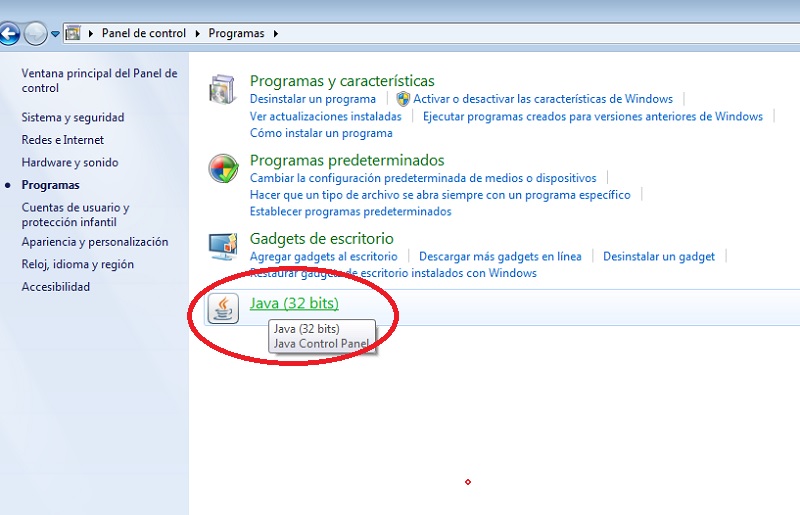
Task: Click Panel de control breadcrumb
Action: click(x=143, y=33)
